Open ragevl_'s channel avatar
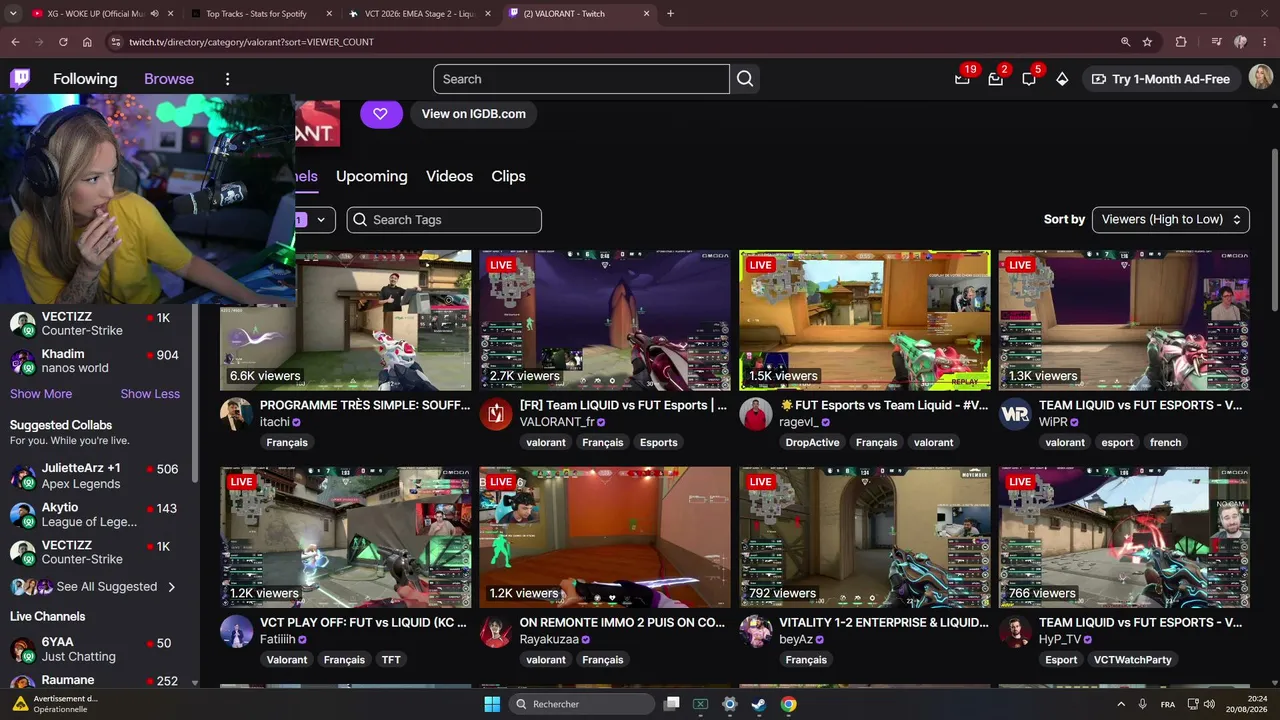The width and height of the screenshot is (1280, 720). click(756, 414)
